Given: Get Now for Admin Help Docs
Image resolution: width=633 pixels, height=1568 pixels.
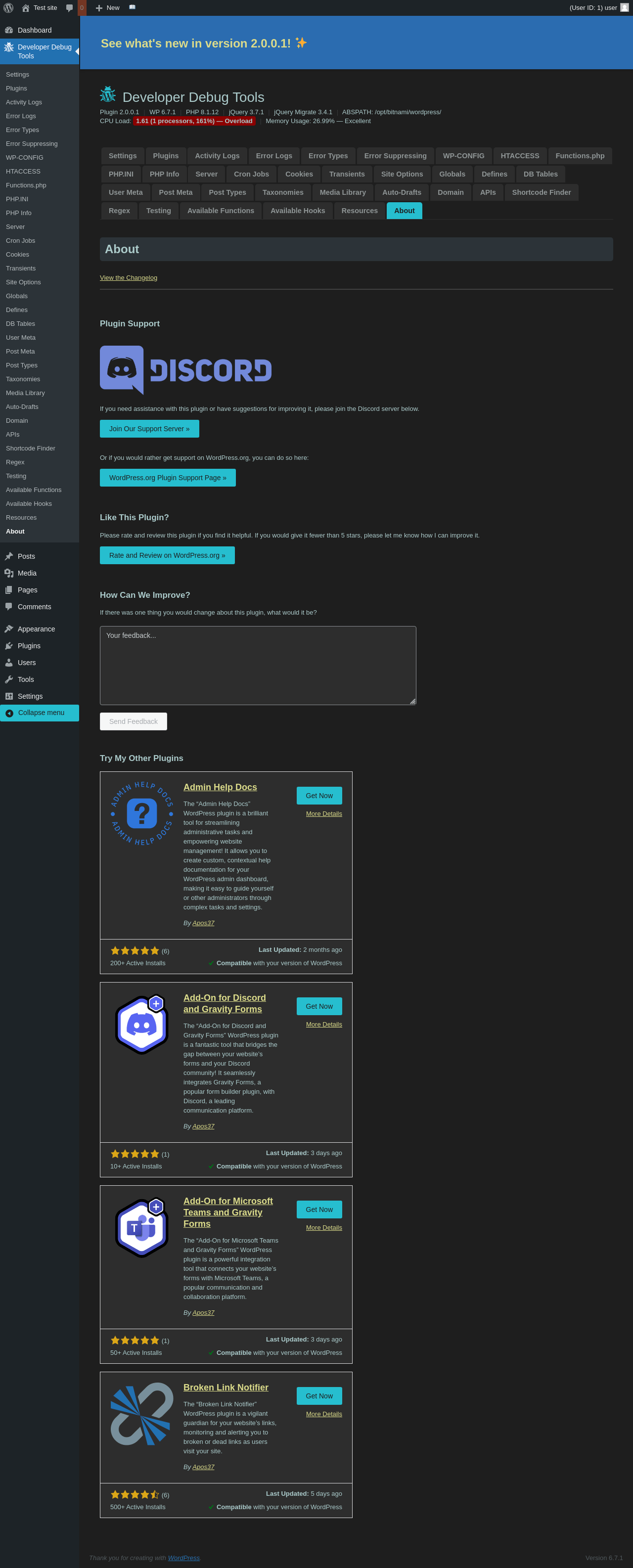Looking at the screenshot, I should [x=319, y=796].
